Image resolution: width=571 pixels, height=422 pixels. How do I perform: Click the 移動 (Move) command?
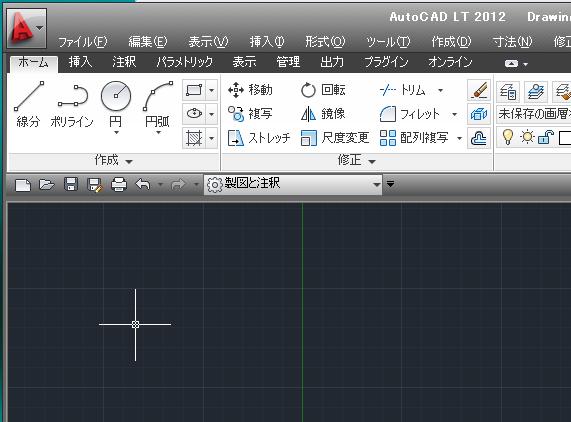click(x=250, y=90)
